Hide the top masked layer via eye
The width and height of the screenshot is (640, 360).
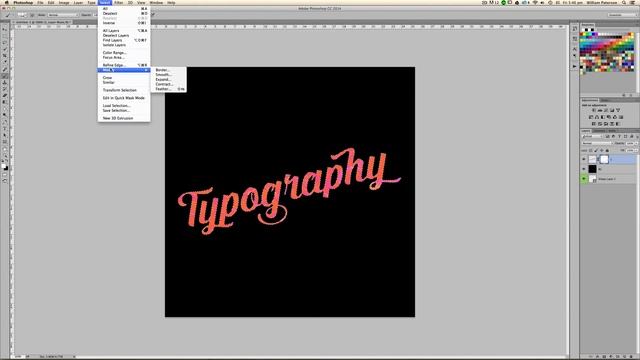click(584, 159)
